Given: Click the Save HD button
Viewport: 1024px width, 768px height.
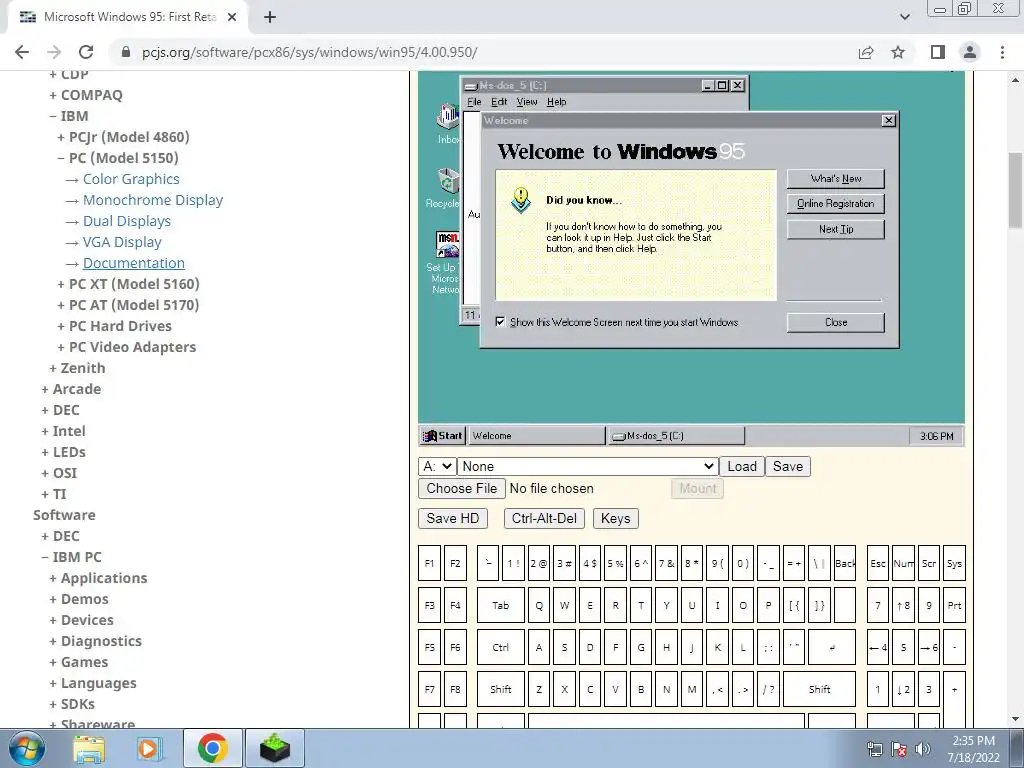Looking at the screenshot, I should coord(453,519).
